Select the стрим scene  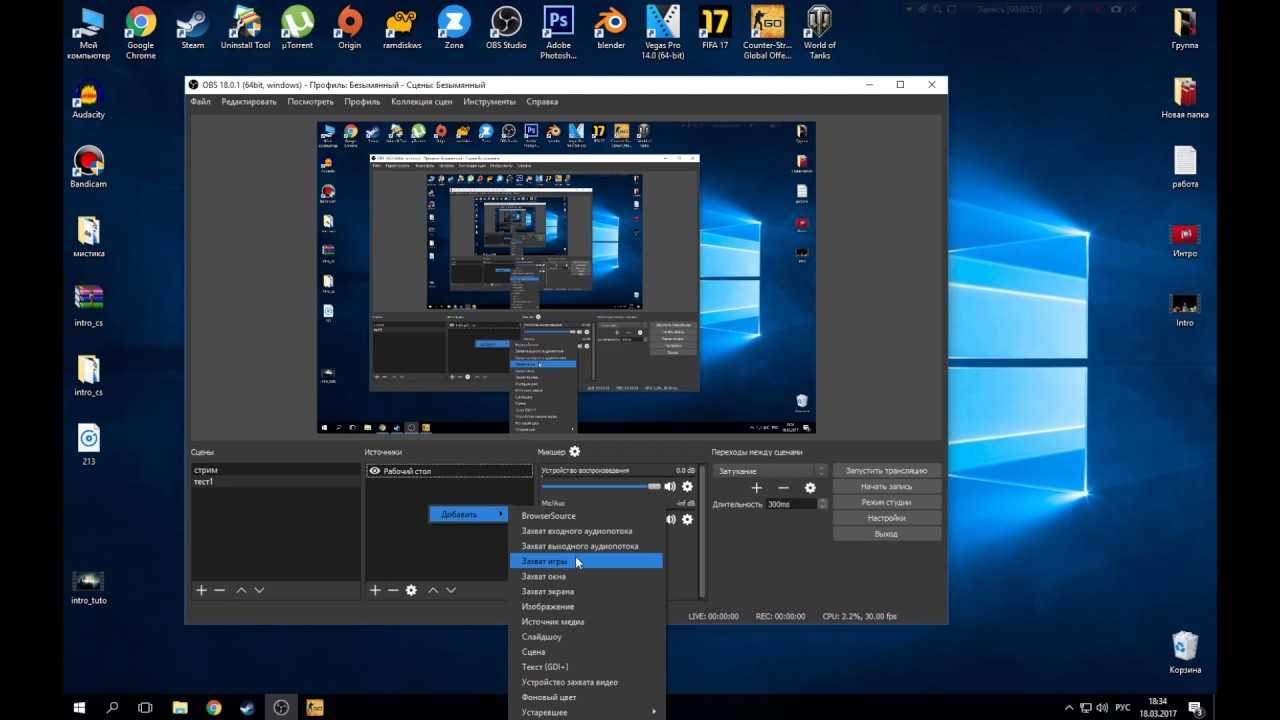pyautogui.click(x=275, y=470)
